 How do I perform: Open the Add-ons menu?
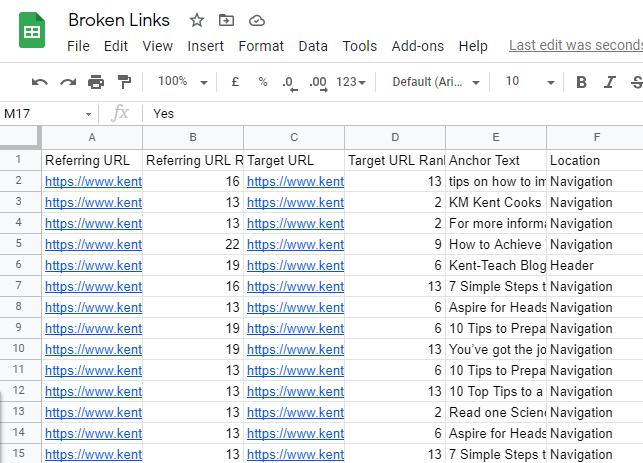click(417, 46)
